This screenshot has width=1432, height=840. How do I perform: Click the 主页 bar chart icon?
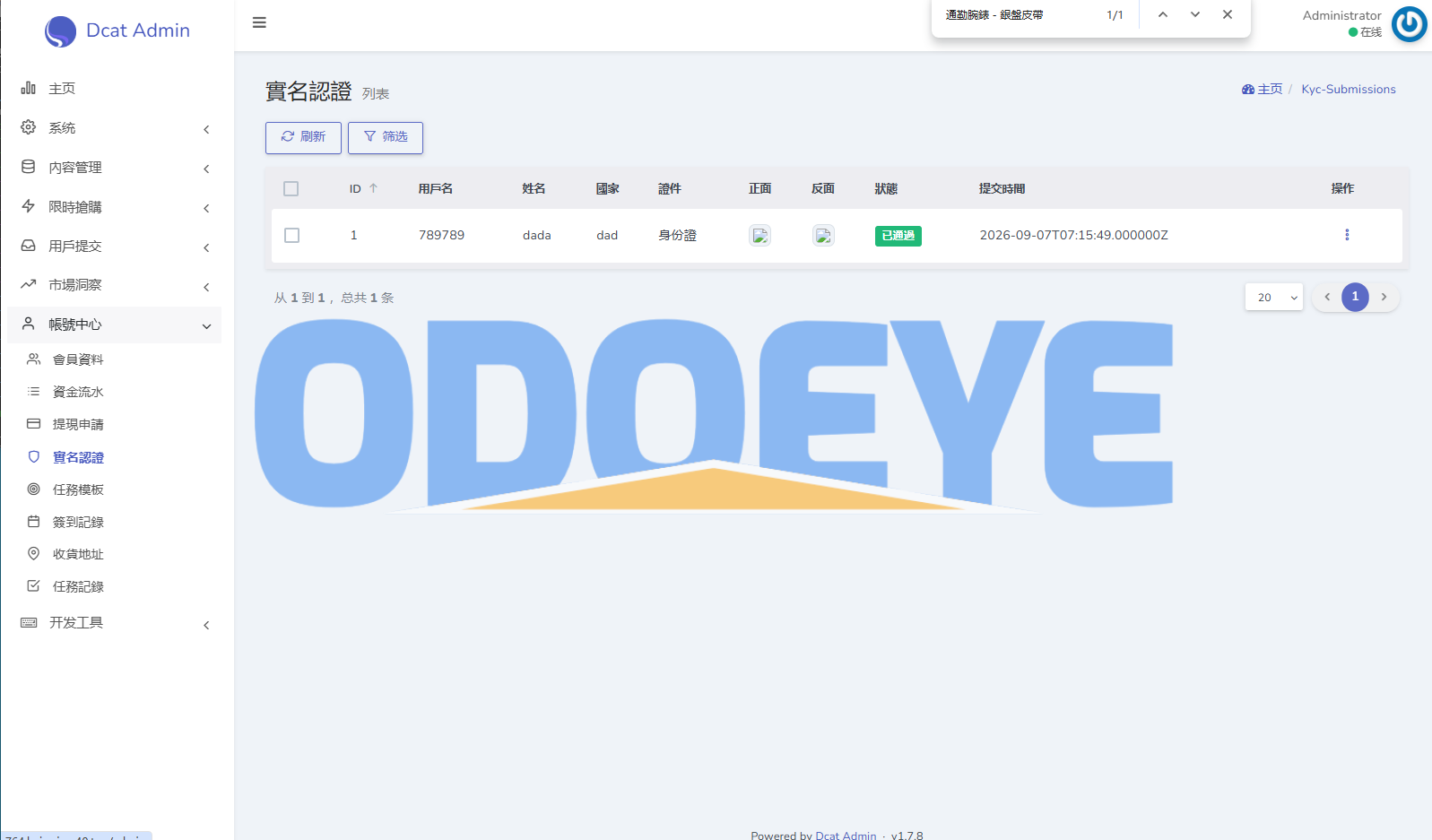[x=29, y=88]
